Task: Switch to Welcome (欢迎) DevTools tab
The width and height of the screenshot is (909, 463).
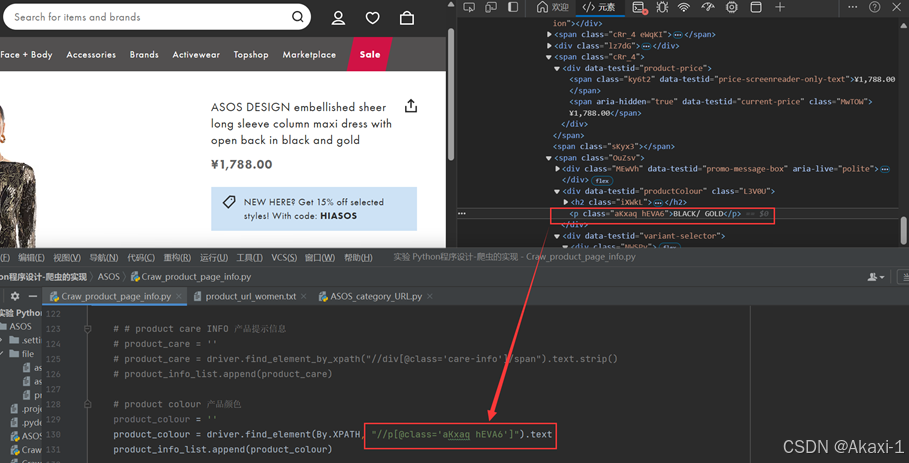Action: point(552,7)
